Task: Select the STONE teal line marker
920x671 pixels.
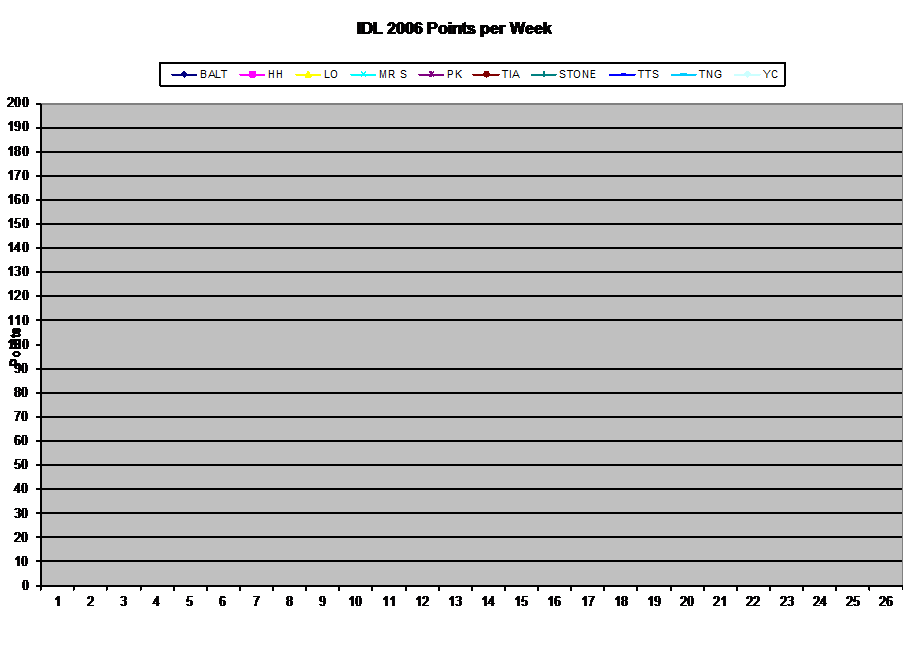Action: coord(545,73)
